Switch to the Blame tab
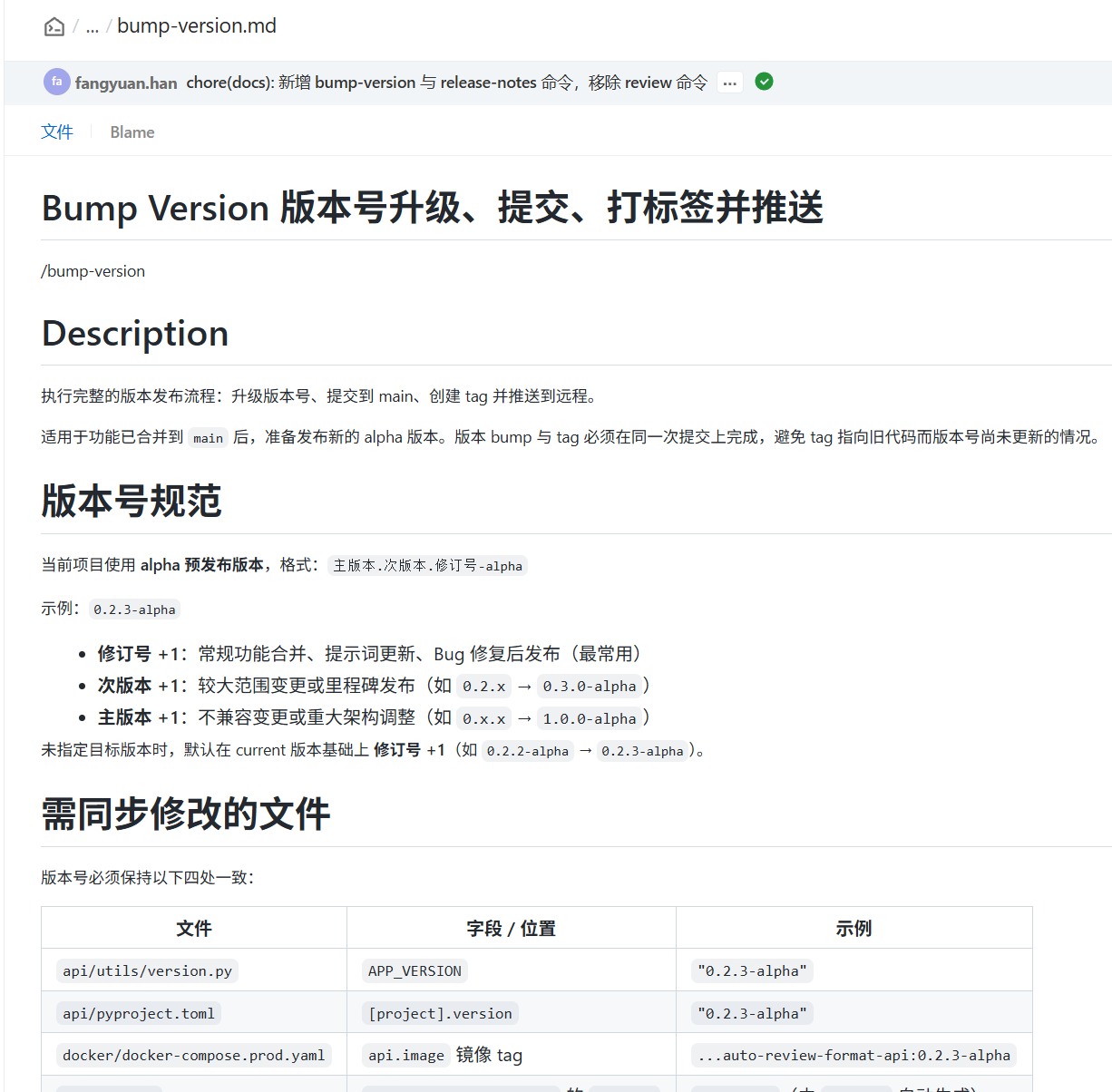The image size is (1112, 1092). pos(132,132)
